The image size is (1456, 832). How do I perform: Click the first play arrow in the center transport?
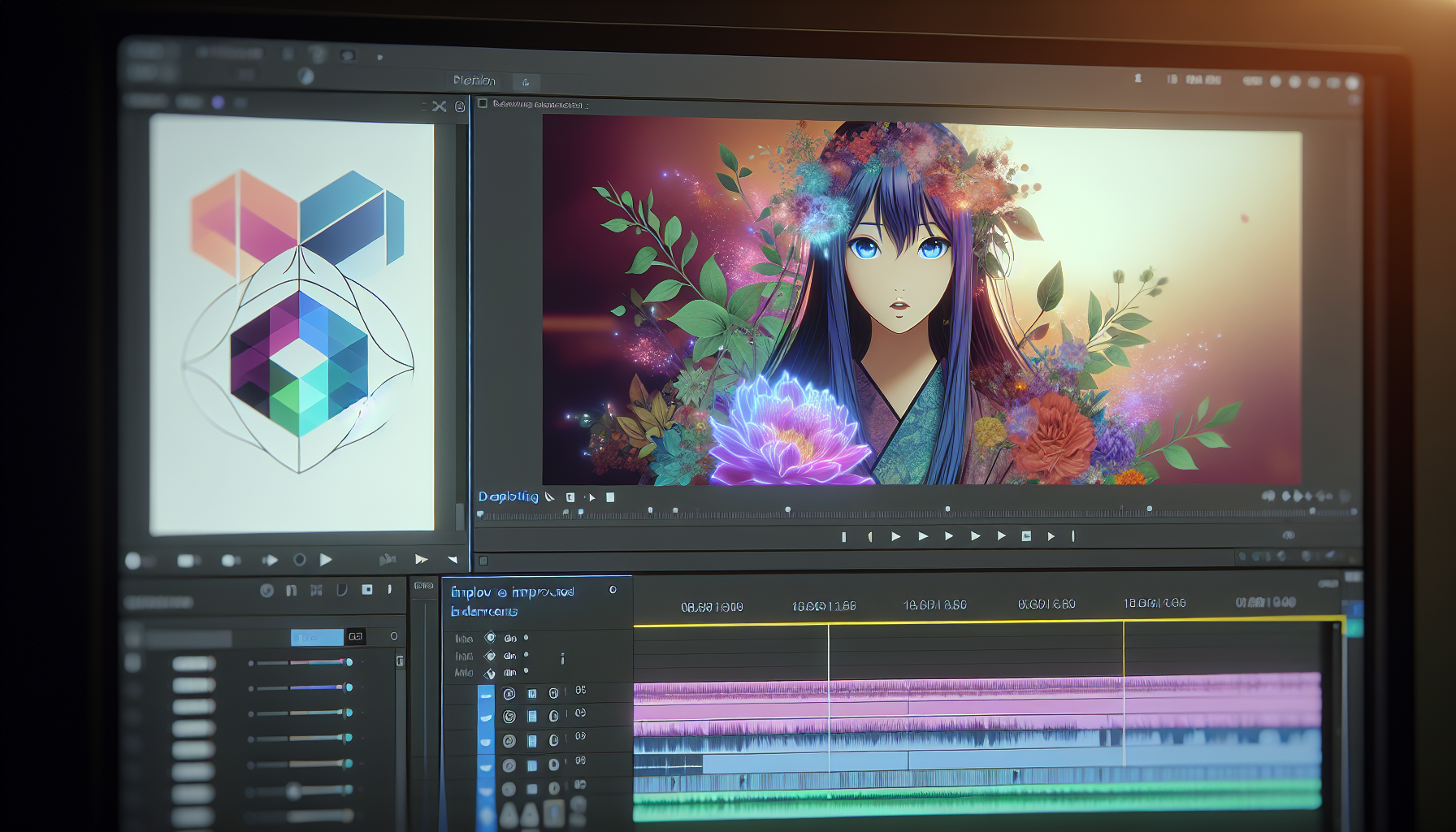896,536
